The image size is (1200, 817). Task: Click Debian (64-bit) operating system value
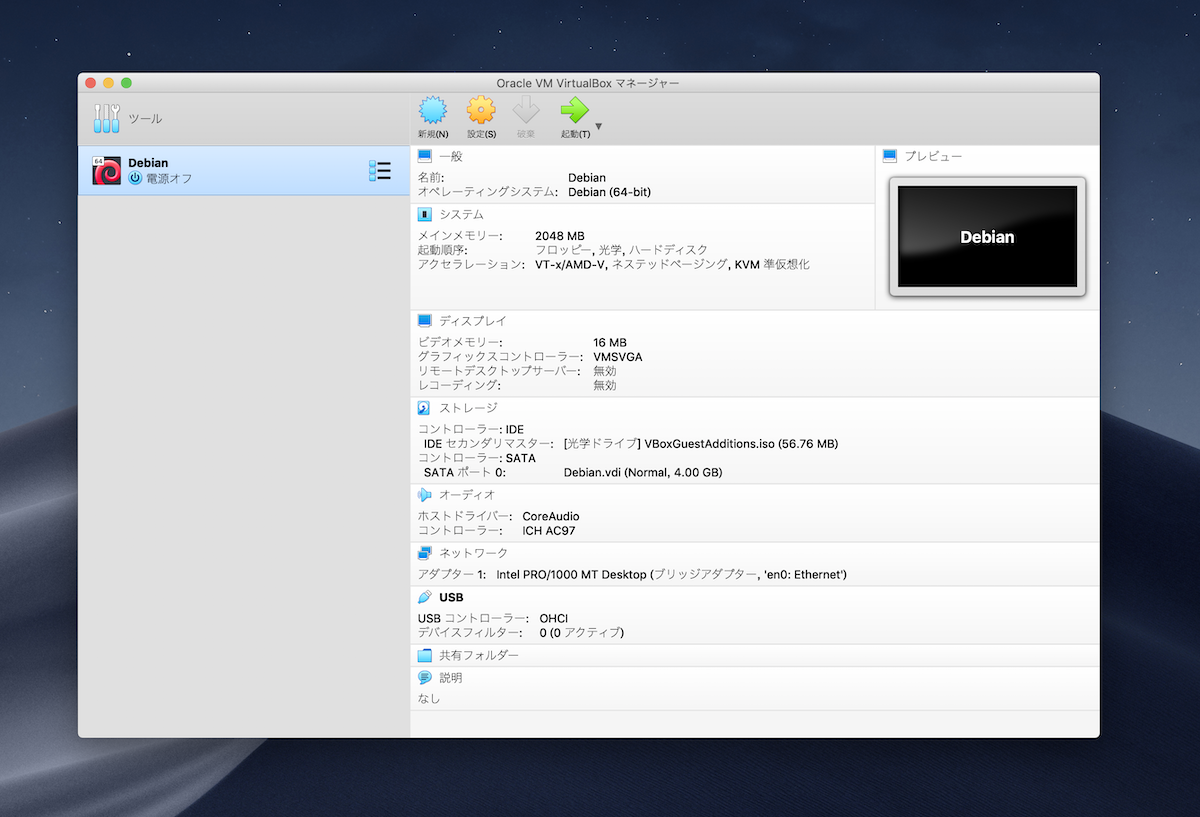[609, 192]
